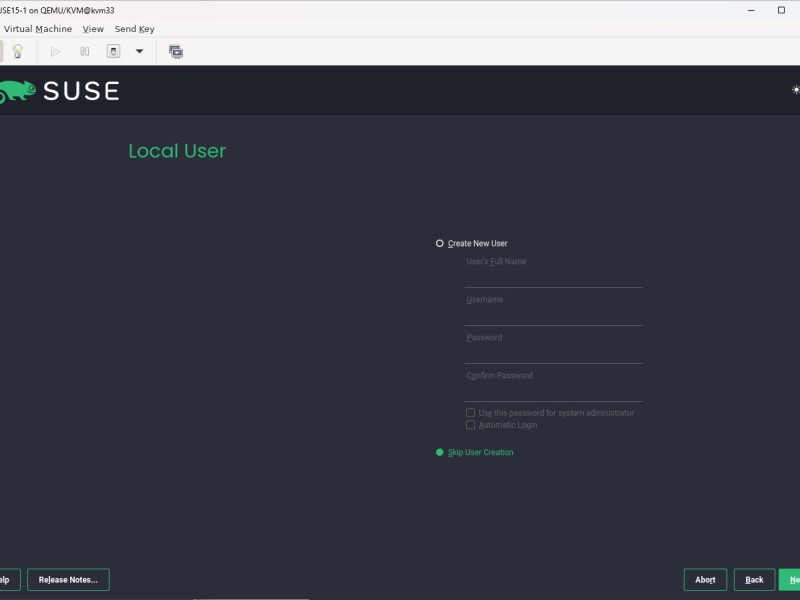The height and width of the screenshot is (600, 800).
Task: Check the Automatic Login box
Action: 470,425
